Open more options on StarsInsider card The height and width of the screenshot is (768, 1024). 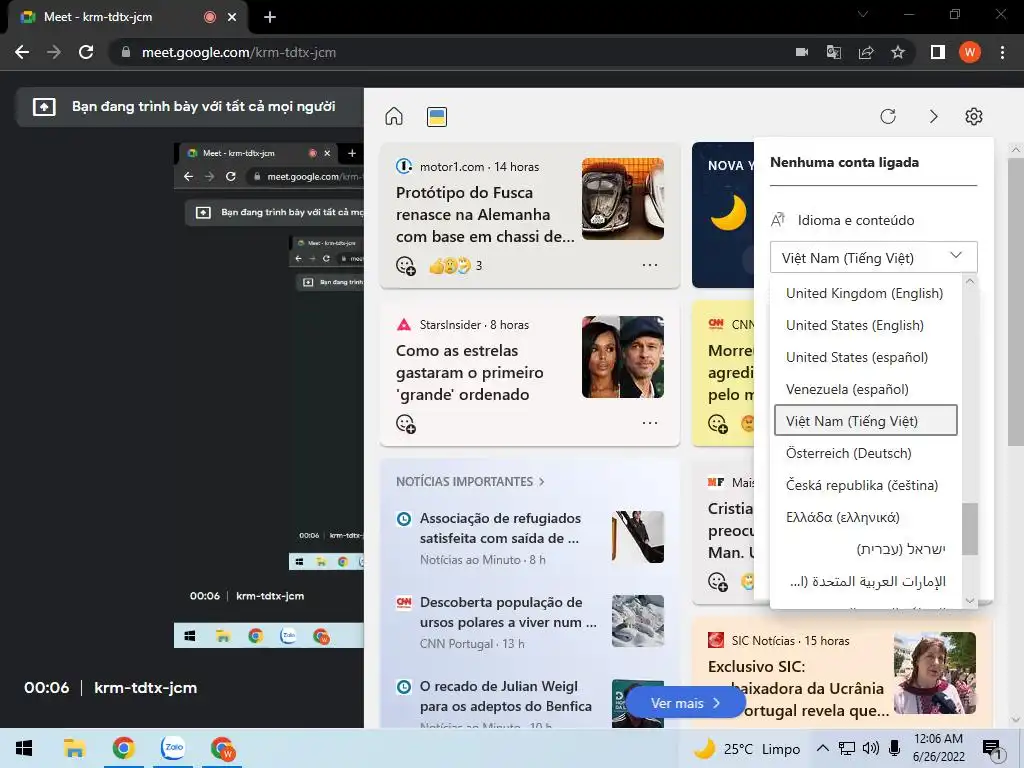pyautogui.click(x=650, y=423)
